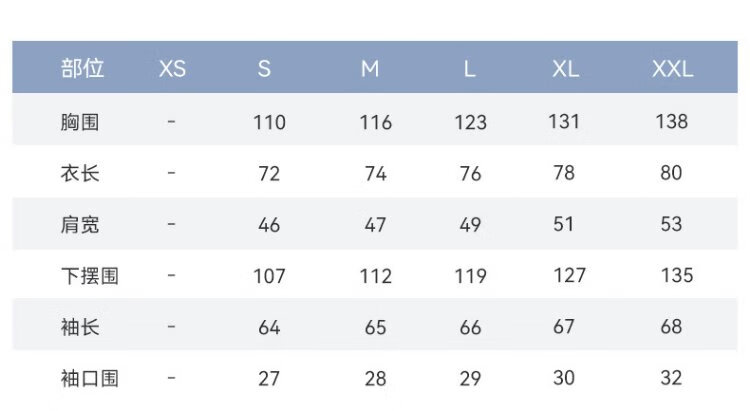Click the 衣长 value 76 for size L
Viewport: 750px width, 411px height.
click(471, 174)
